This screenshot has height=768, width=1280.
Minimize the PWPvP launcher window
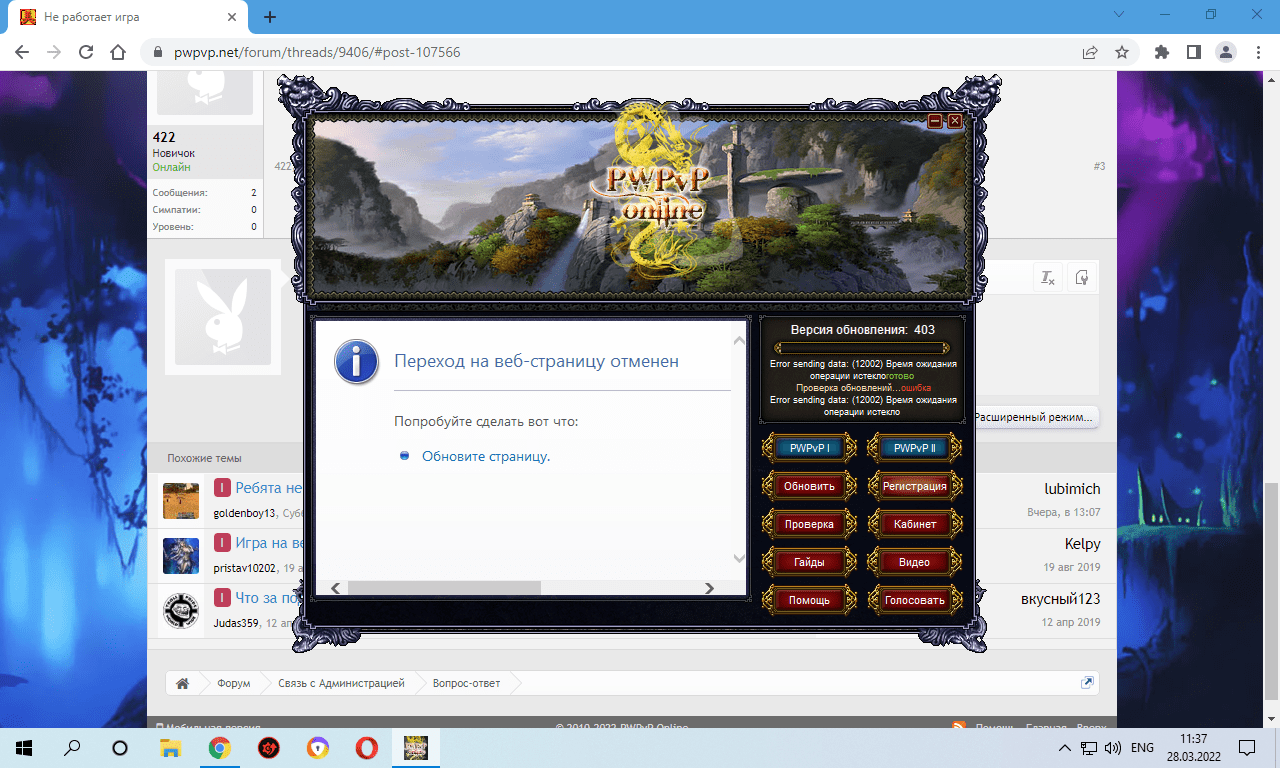935,121
